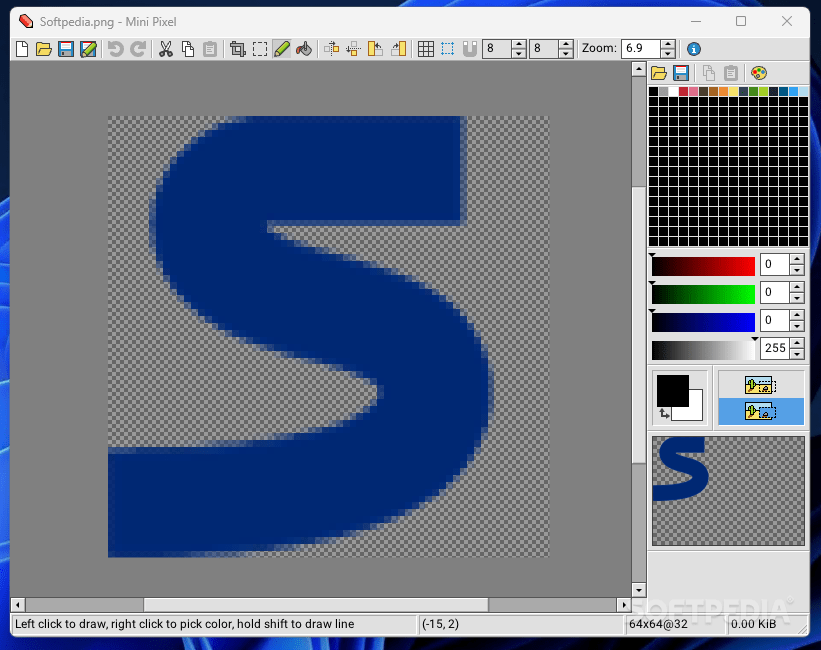The height and width of the screenshot is (650, 821).
Task: Decrease the Zoom value
Action: 668,54
